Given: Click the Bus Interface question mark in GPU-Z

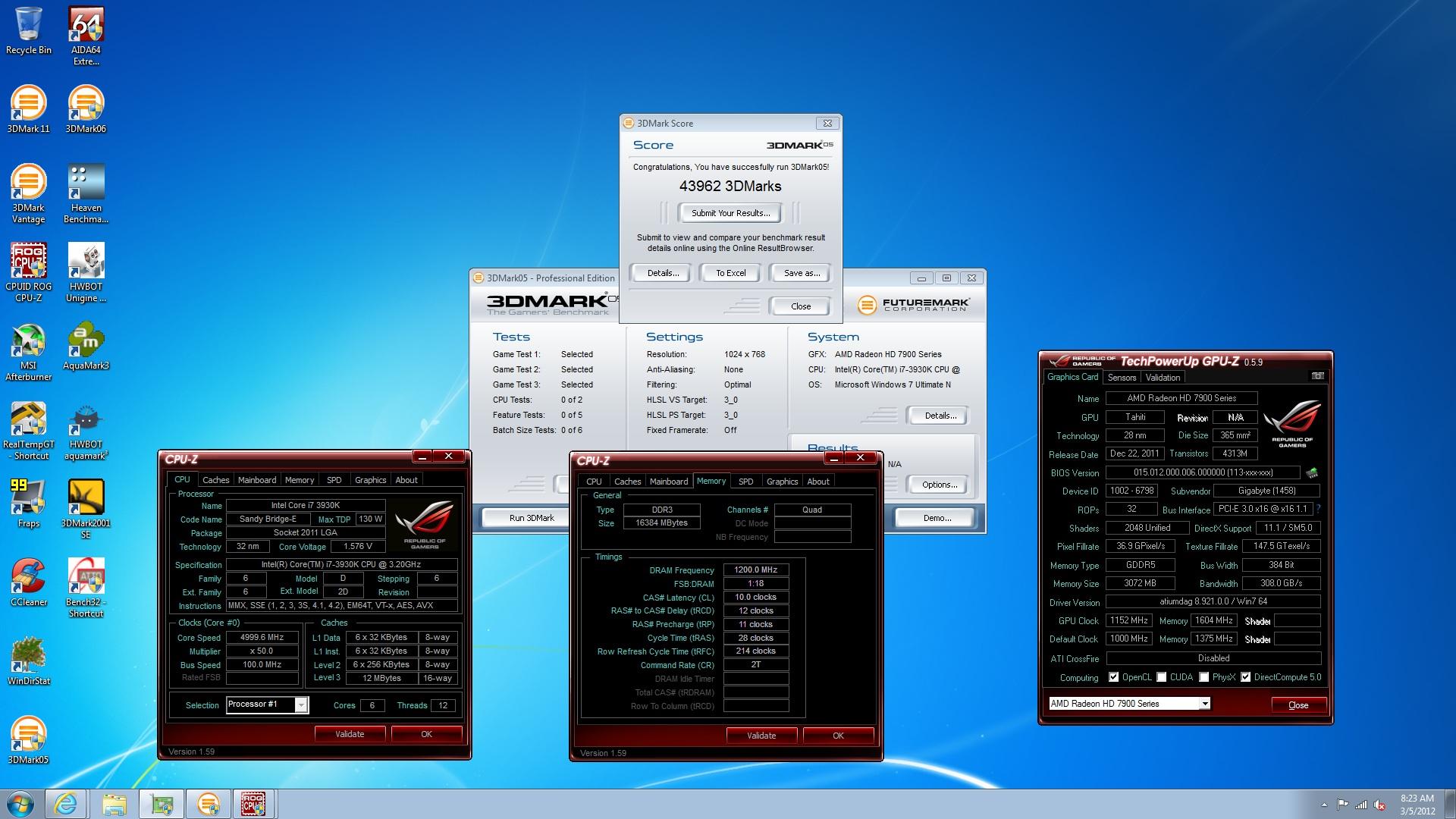Looking at the screenshot, I should coord(1319,509).
